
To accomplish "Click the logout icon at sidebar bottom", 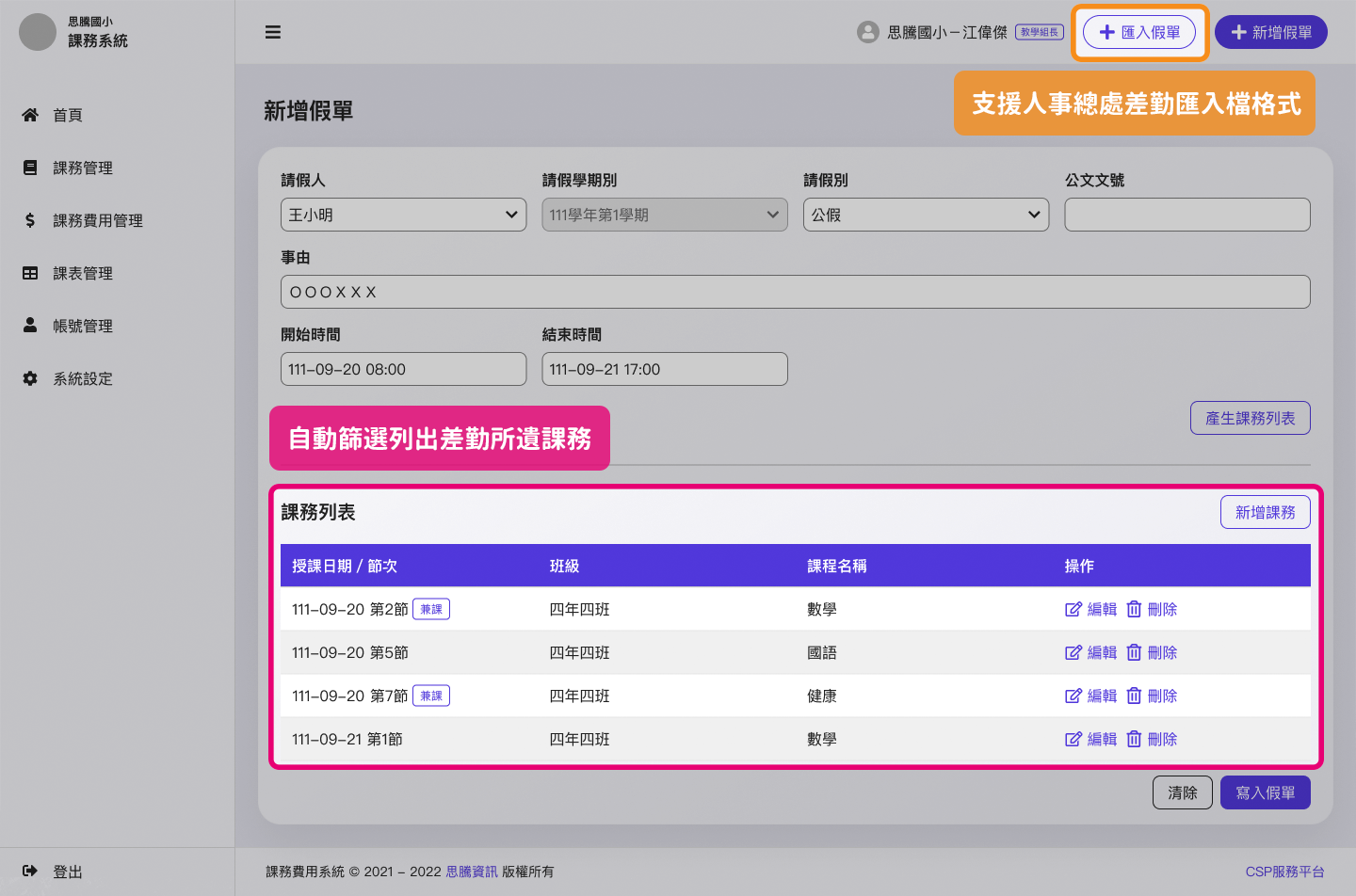I will click(30, 872).
